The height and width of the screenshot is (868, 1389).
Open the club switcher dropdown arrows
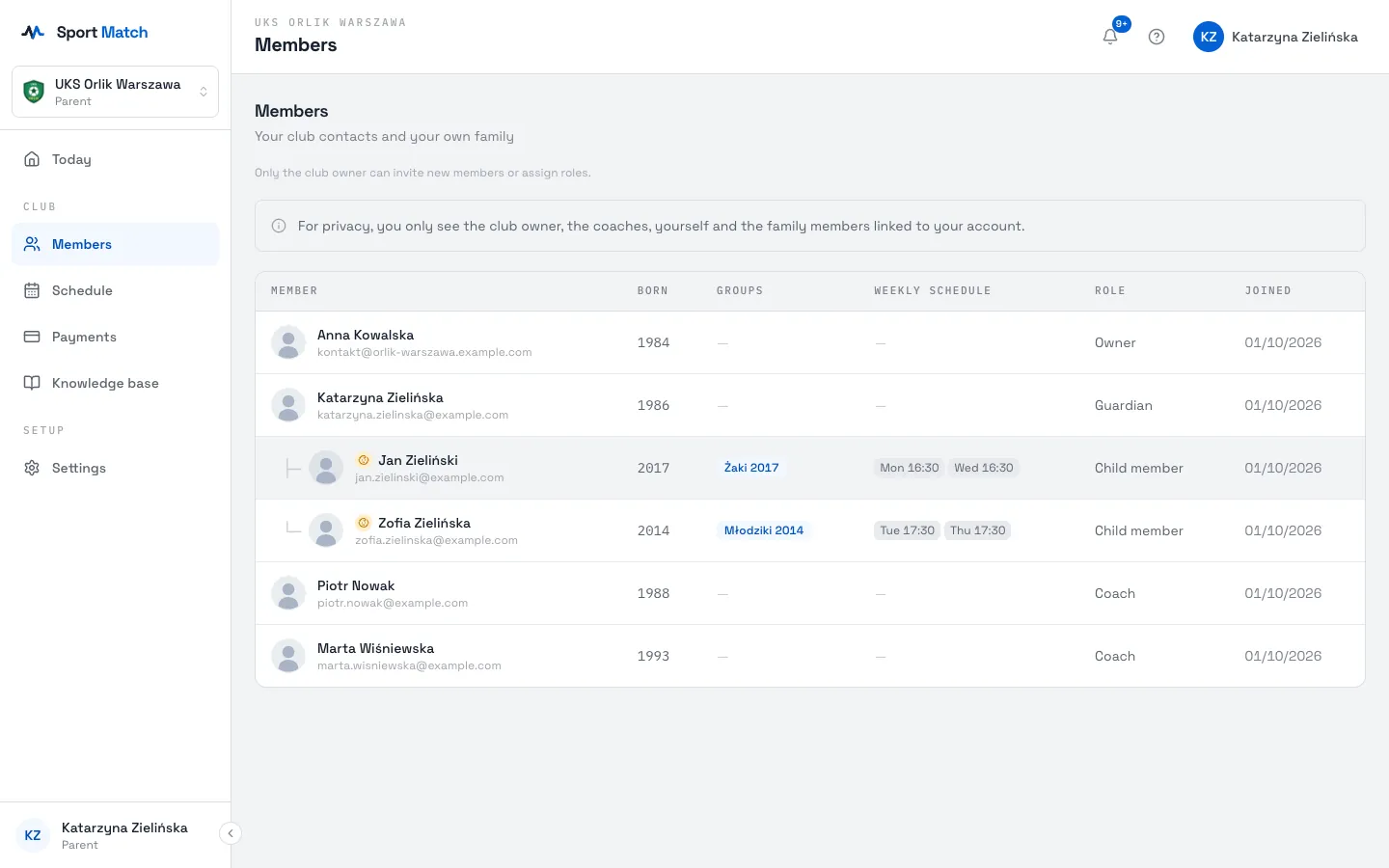(204, 92)
